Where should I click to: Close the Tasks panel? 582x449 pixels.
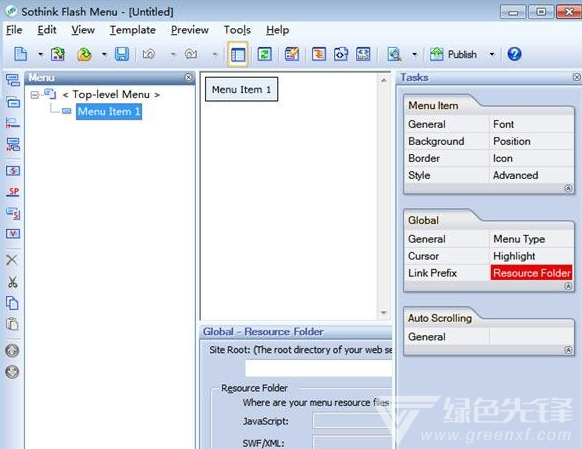coord(577,77)
